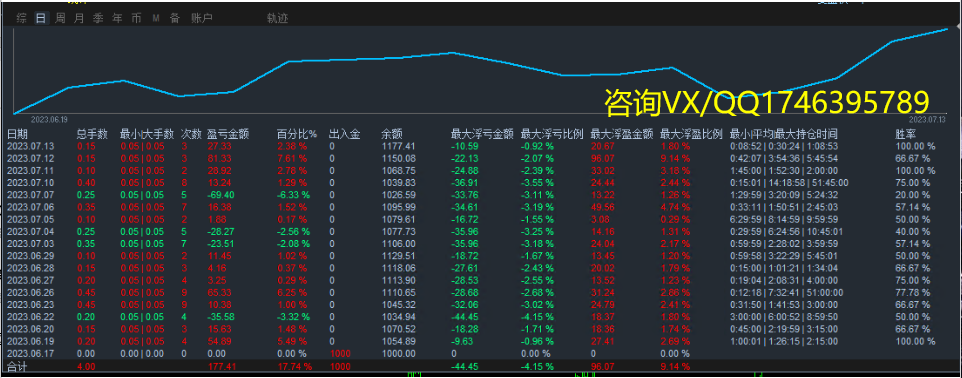Select the 日 daily tab

40,18
